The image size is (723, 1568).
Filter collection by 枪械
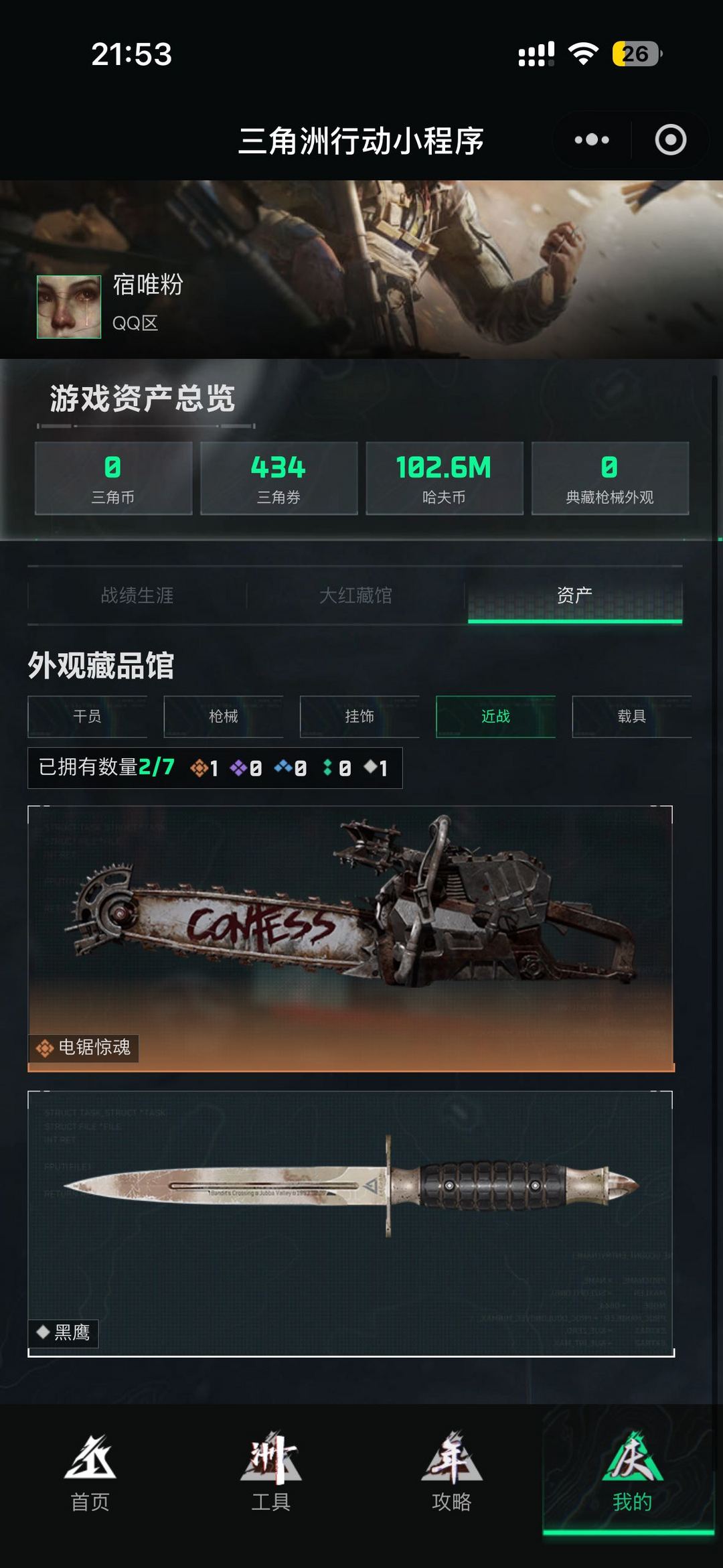[x=224, y=717]
